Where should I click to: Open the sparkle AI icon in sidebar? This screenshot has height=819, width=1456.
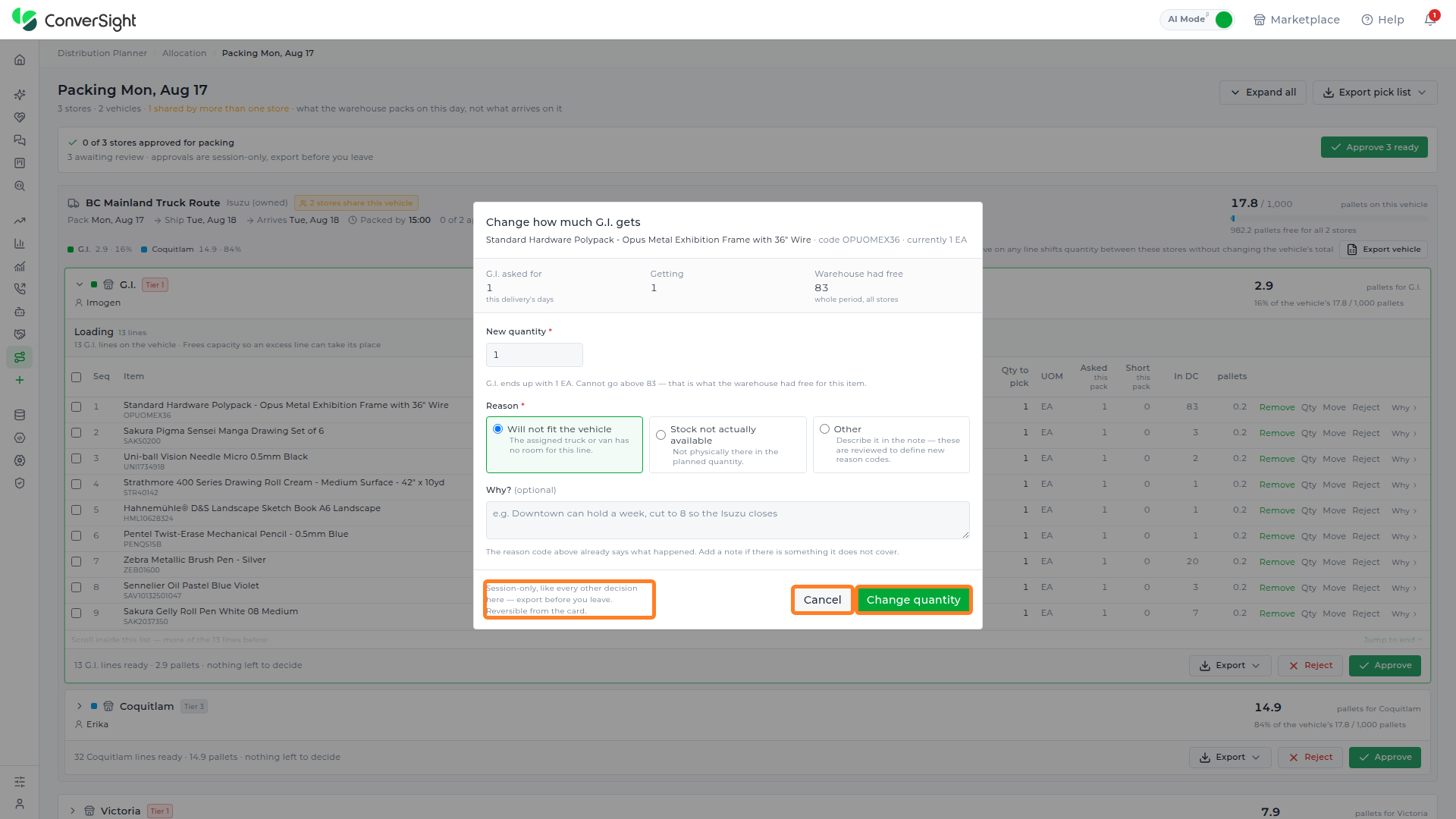[x=20, y=95]
